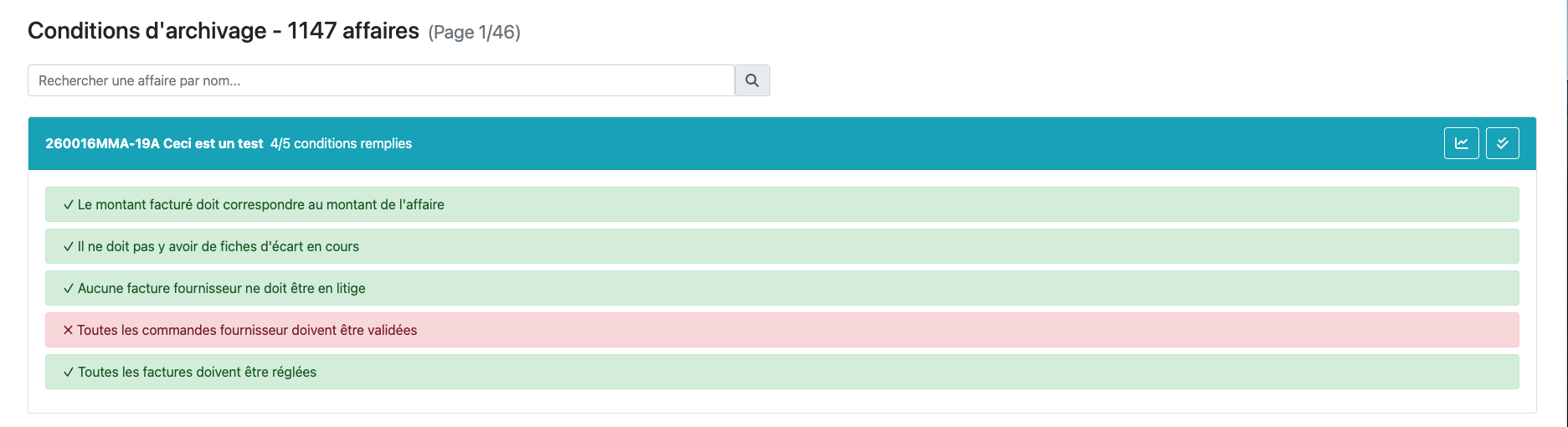Viewport: 1568px width, 427px height.
Task: Click checkmark icon beside 'factures réglées' condition
Action: pyautogui.click(x=69, y=373)
